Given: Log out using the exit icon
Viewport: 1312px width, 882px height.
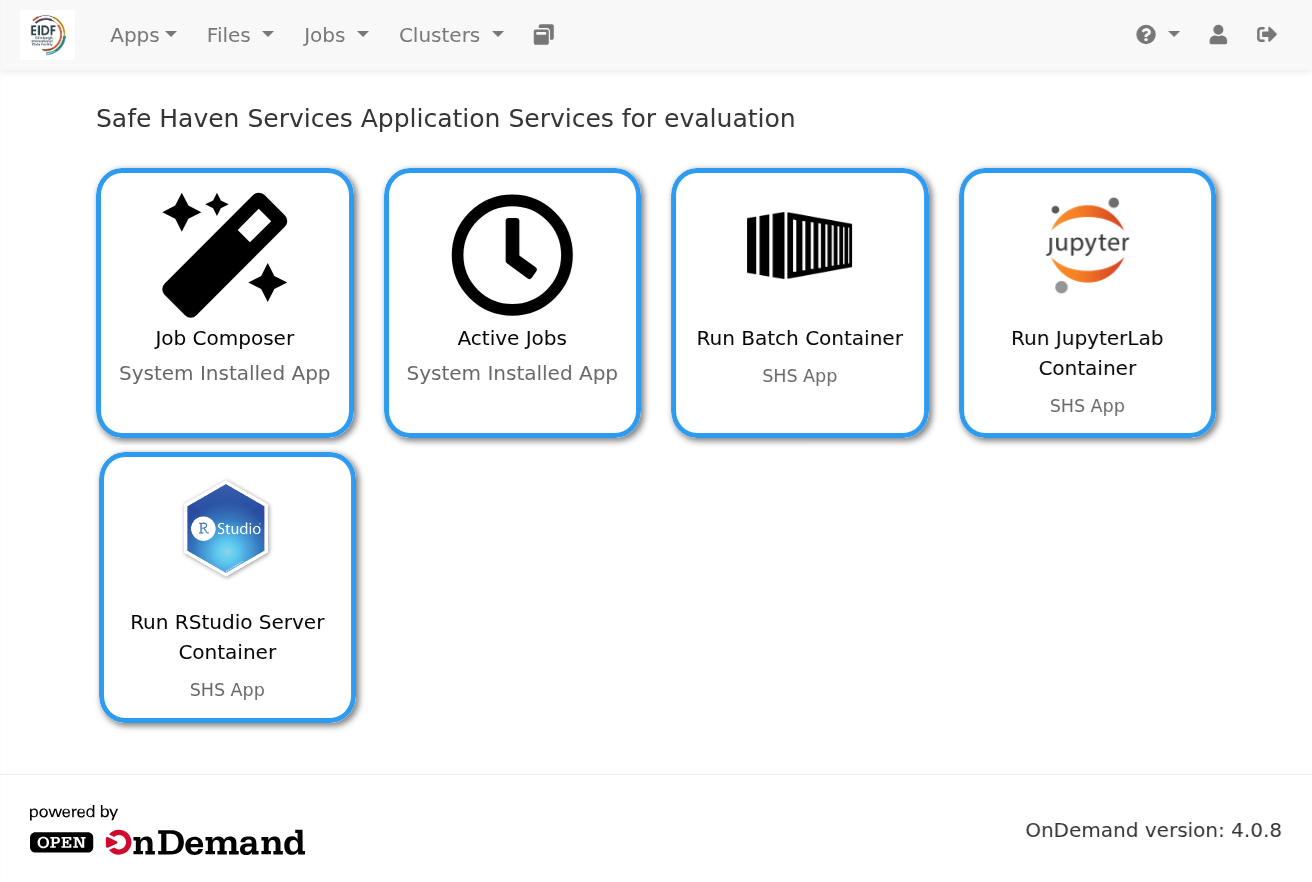Looking at the screenshot, I should click(1266, 34).
